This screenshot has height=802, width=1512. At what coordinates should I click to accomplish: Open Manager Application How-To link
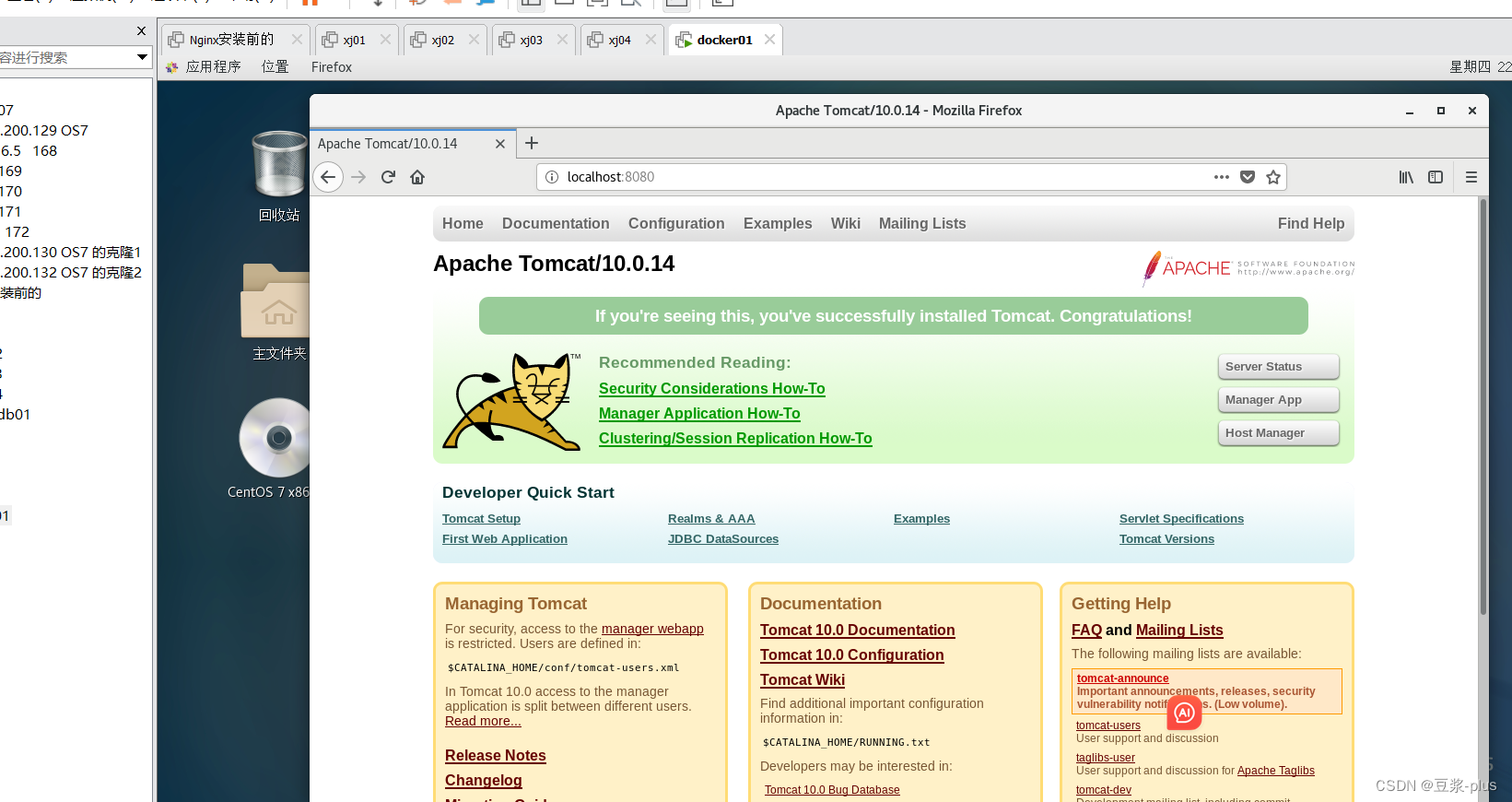[x=699, y=414]
